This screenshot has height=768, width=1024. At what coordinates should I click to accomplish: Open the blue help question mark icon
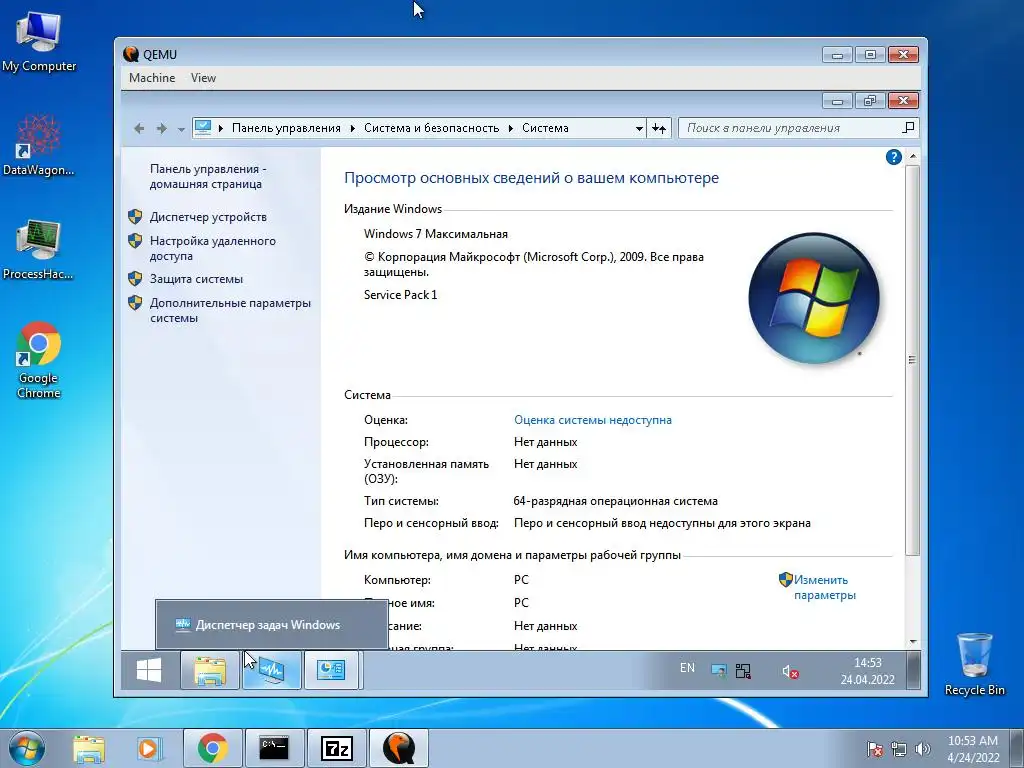893,157
